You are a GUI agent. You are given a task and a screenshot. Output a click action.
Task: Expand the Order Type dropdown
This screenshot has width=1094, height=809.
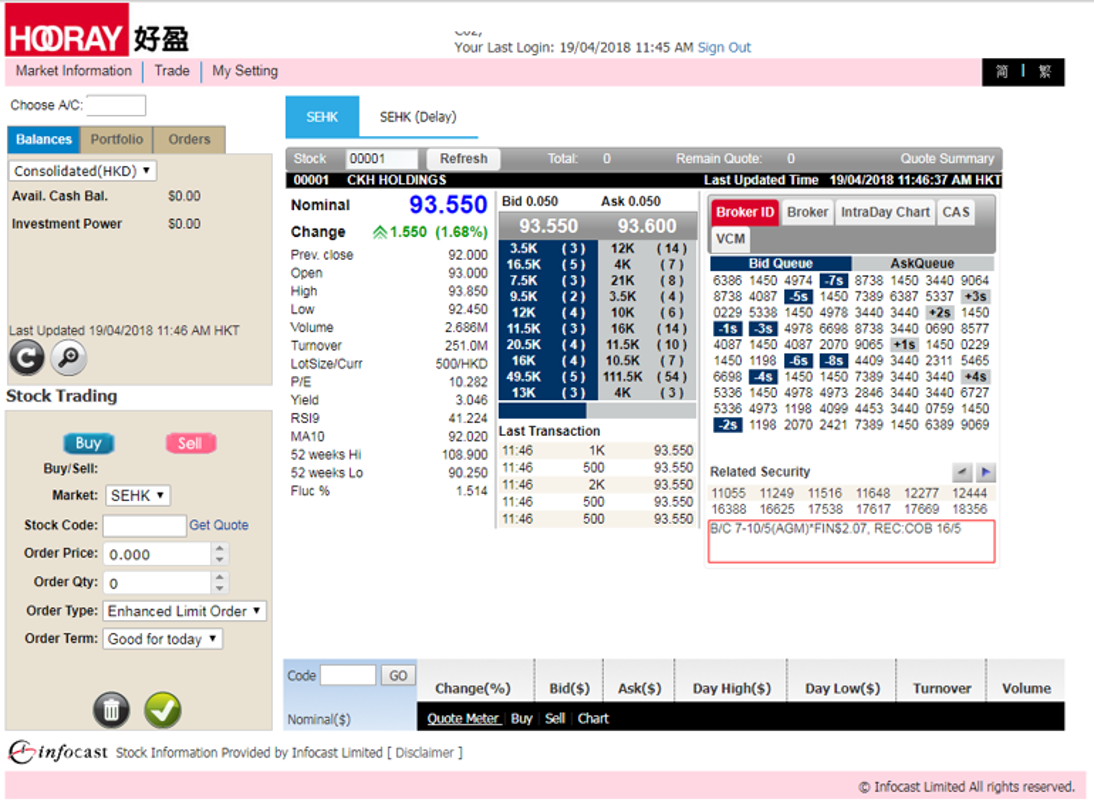tap(185, 611)
